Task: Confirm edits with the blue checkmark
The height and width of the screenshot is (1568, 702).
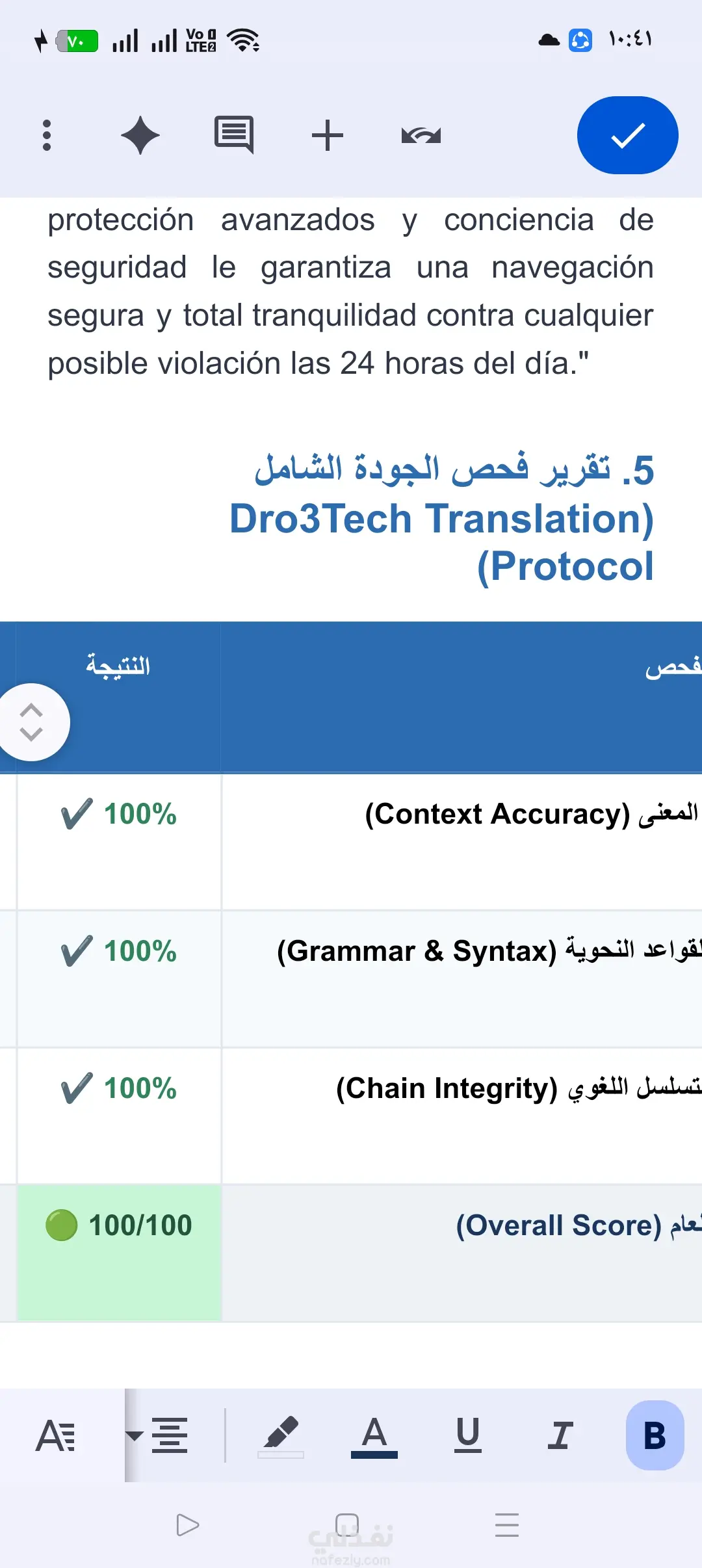Action: click(x=627, y=135)
